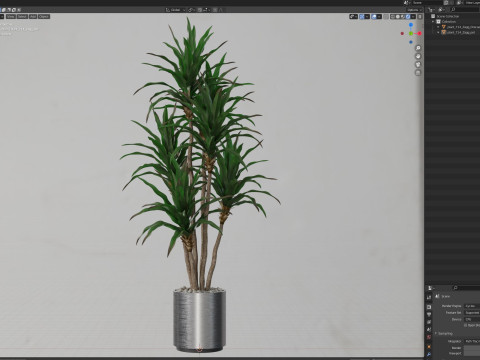This screenshot has width=480, height=360.
Task: Click the properties editor search field
Action: pos(467,288)
